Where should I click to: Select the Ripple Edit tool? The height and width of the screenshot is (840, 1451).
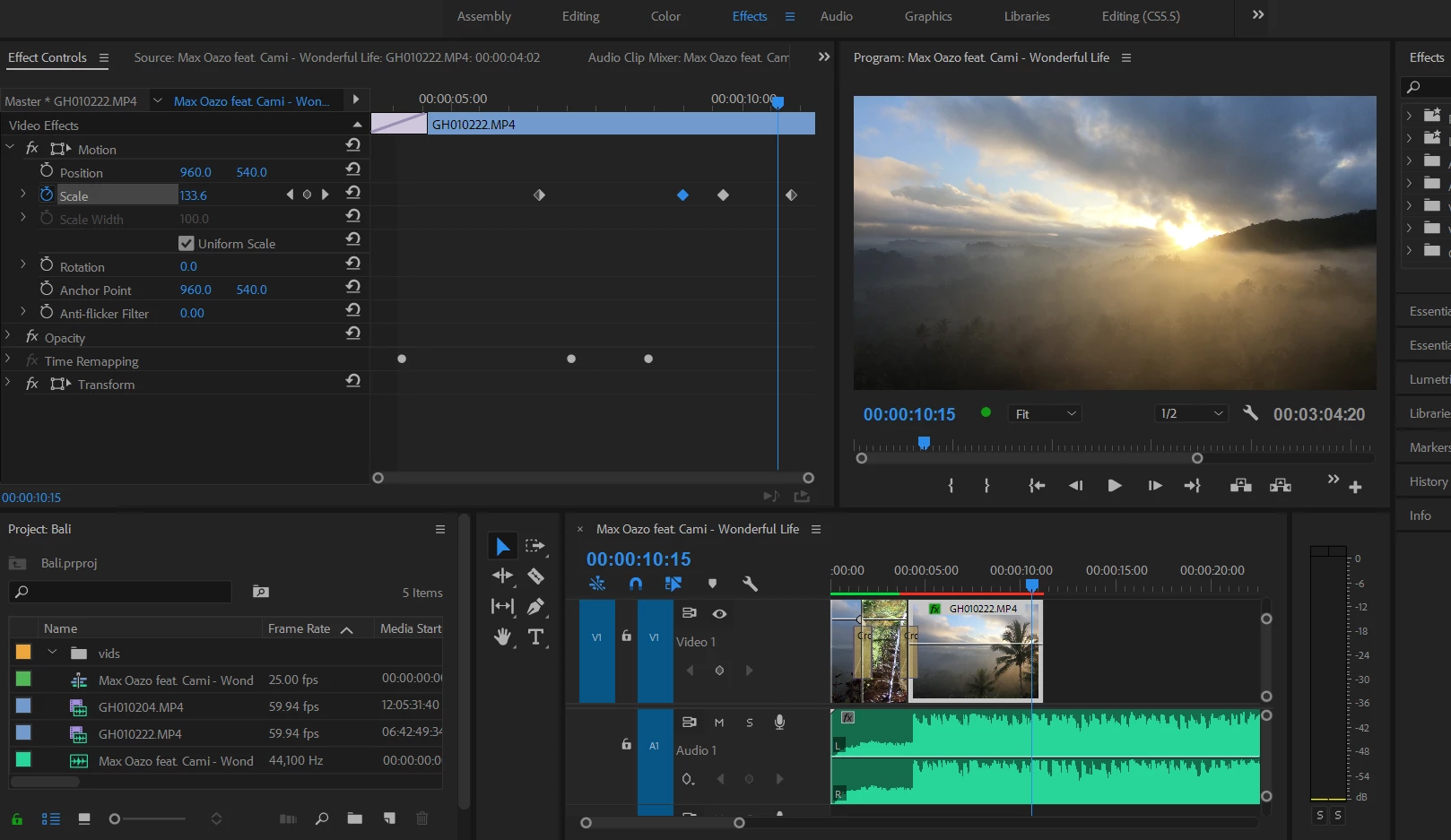[502, 576]
